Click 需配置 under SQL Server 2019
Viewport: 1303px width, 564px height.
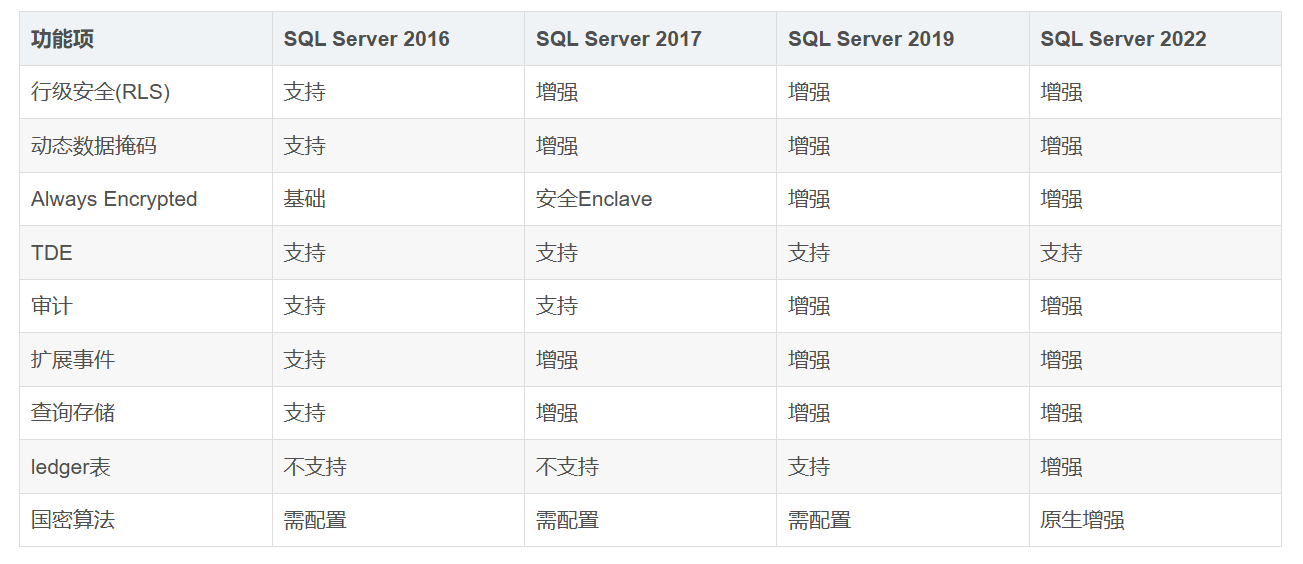click(x=819, y=520)
